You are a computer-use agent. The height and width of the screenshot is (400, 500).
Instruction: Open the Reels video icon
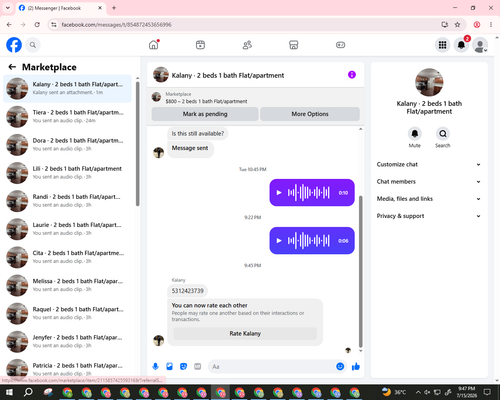coord(200,45)
